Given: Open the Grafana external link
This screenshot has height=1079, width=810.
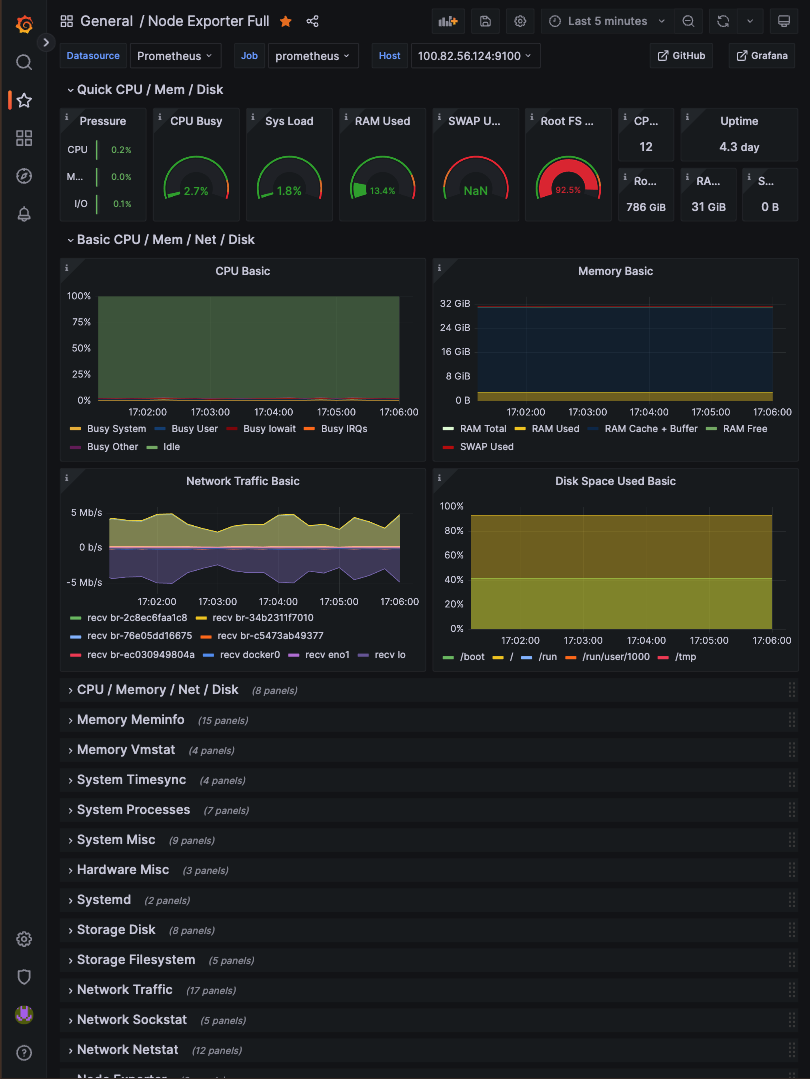Looking at the screenshot, I should [762, 56].
